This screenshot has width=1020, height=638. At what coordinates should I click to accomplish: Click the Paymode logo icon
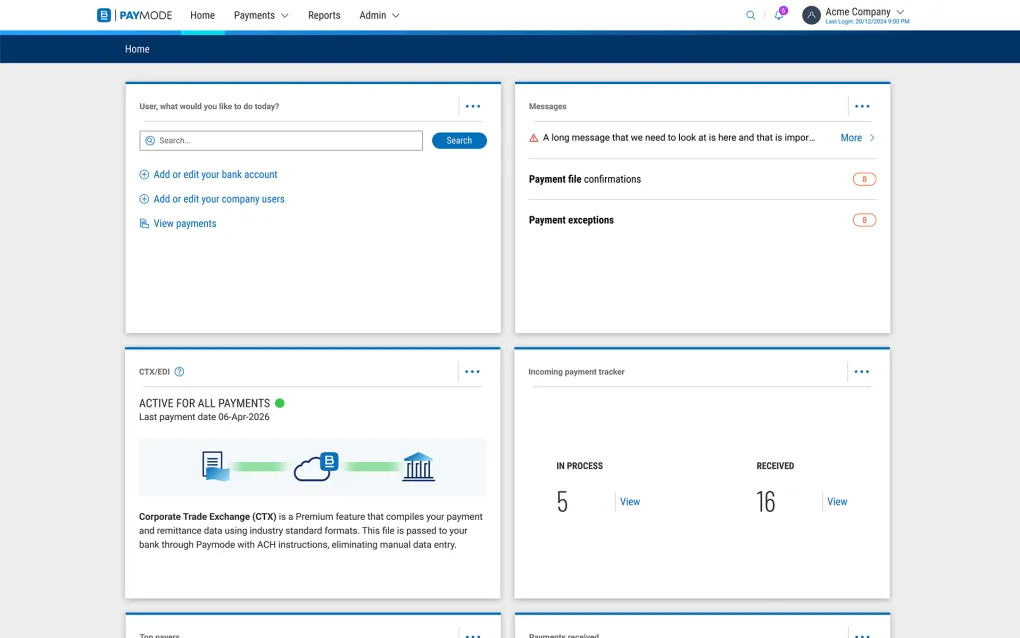[104, 15]
